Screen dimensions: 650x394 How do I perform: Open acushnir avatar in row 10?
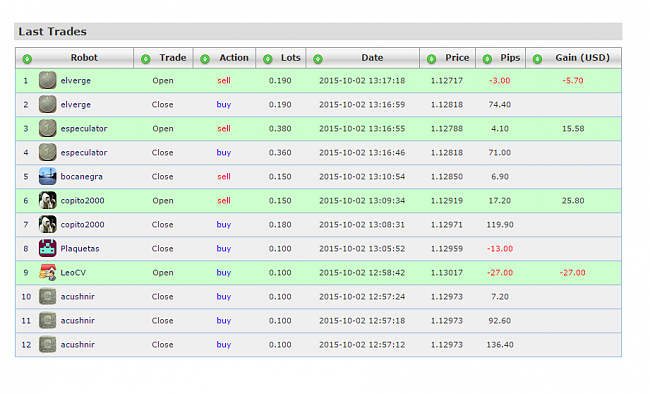point(47,297)
